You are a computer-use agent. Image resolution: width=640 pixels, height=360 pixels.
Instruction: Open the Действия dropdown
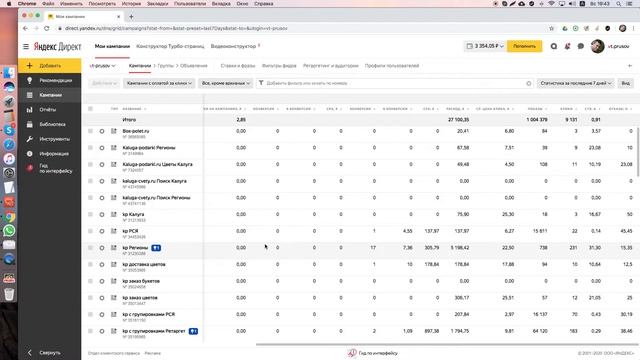coord(104,83)
